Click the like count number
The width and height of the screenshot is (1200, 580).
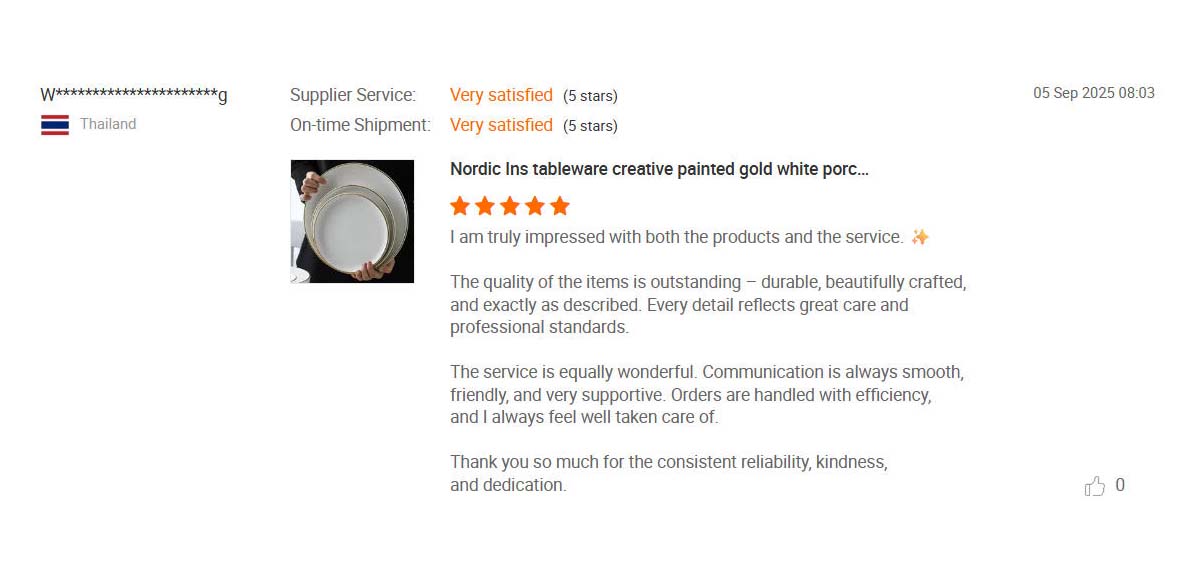click(x=1120, y=485)
